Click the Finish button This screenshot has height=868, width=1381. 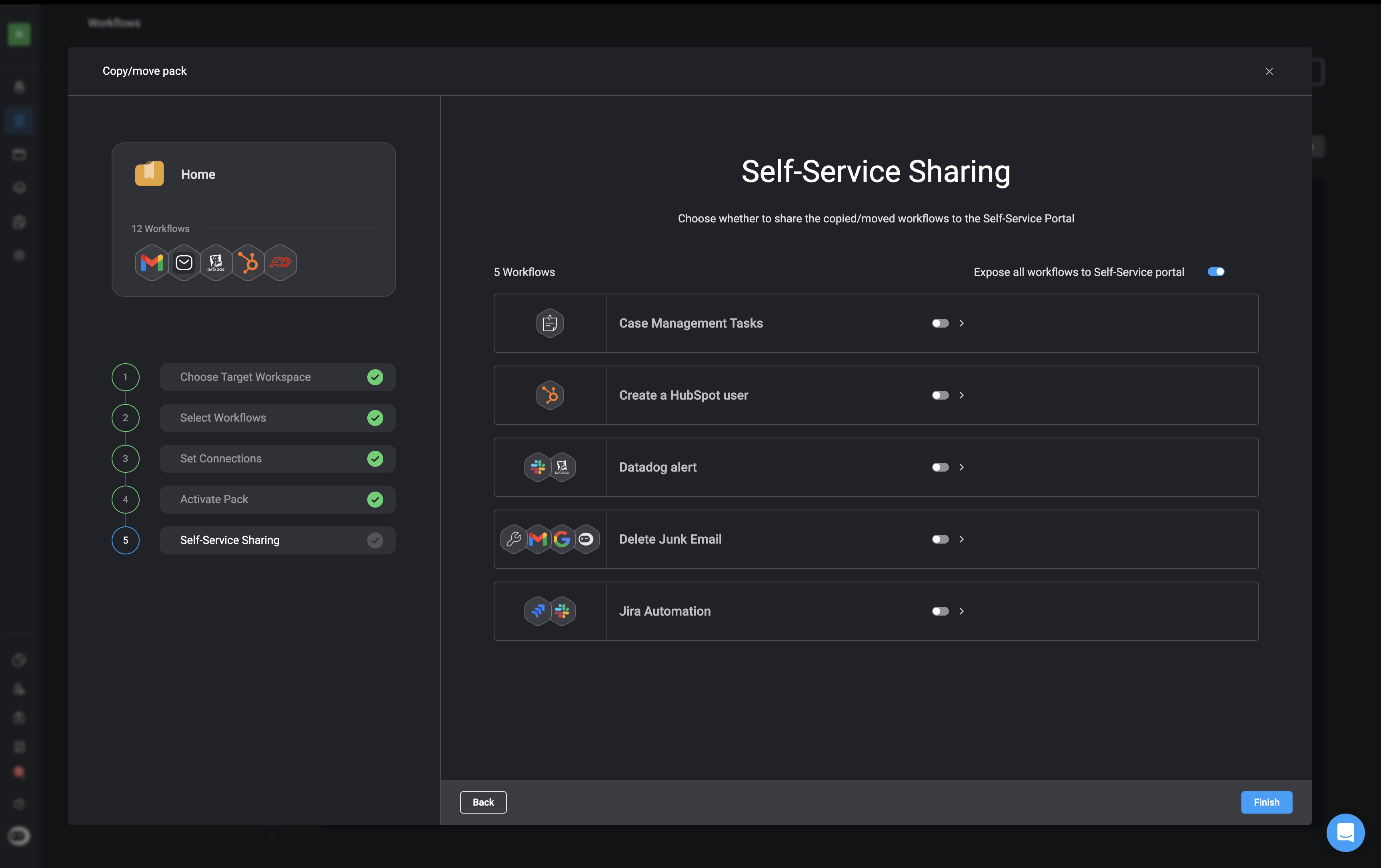coord(1266,802)
